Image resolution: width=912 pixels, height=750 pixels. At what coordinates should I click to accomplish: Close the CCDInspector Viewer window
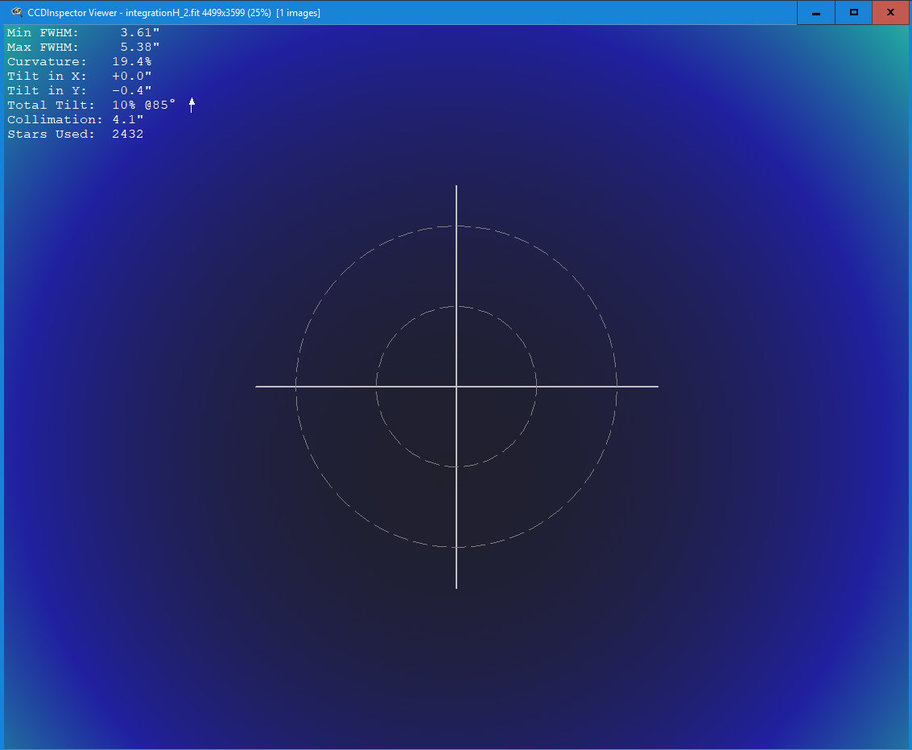click(x=891, y=12)
